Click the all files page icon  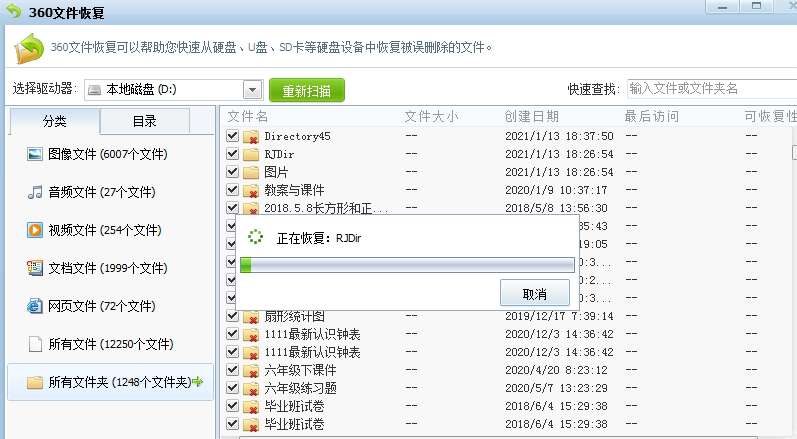point(35,344)
